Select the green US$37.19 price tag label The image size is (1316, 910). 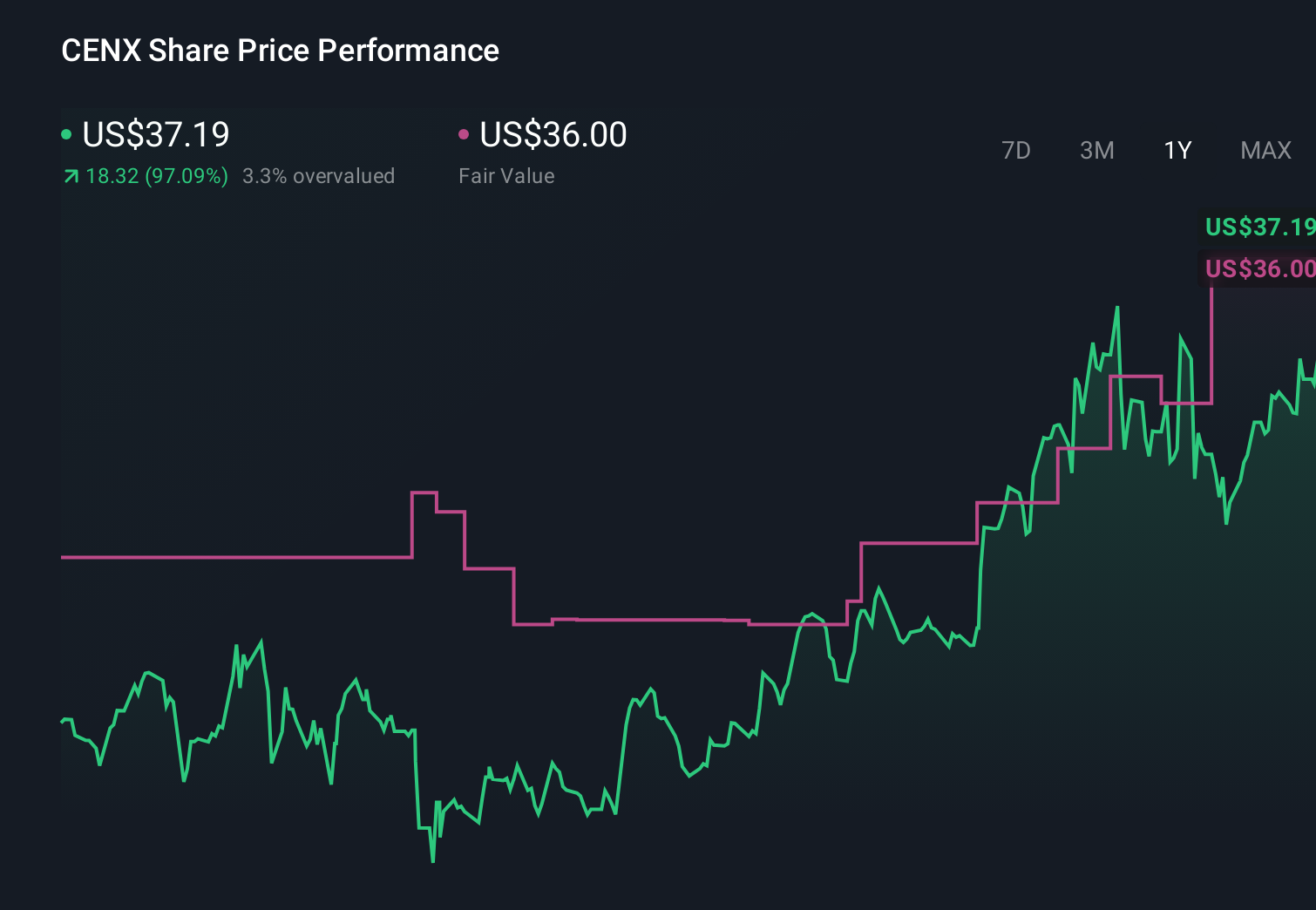coord(1258,227)
